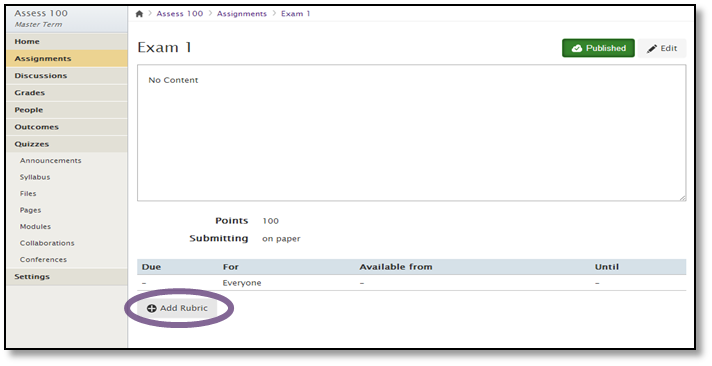Click the Master Term label
The image size is (712, 366).
[38, 25]
